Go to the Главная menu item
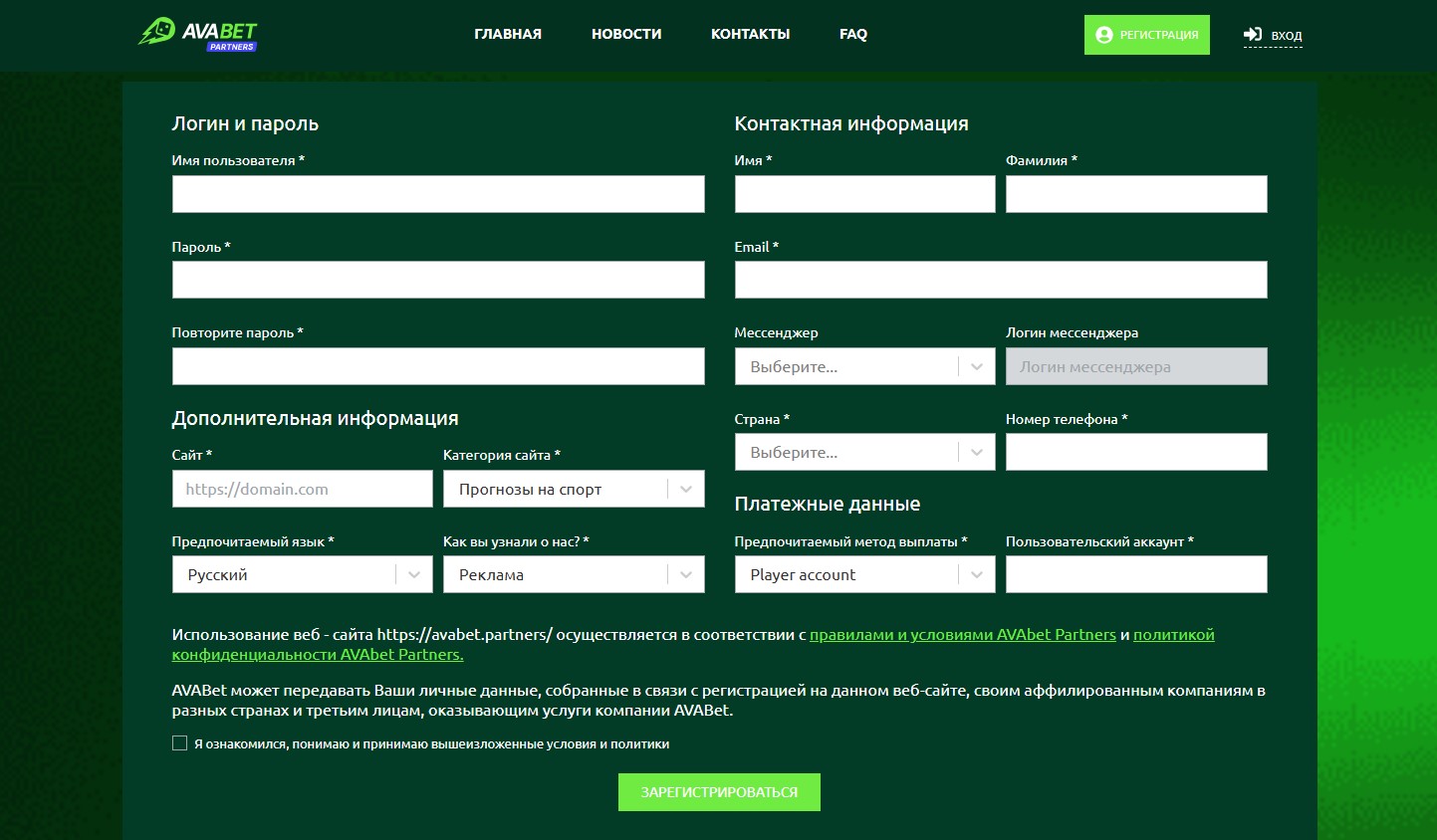Screen dimensions: 1437x840 508,34
